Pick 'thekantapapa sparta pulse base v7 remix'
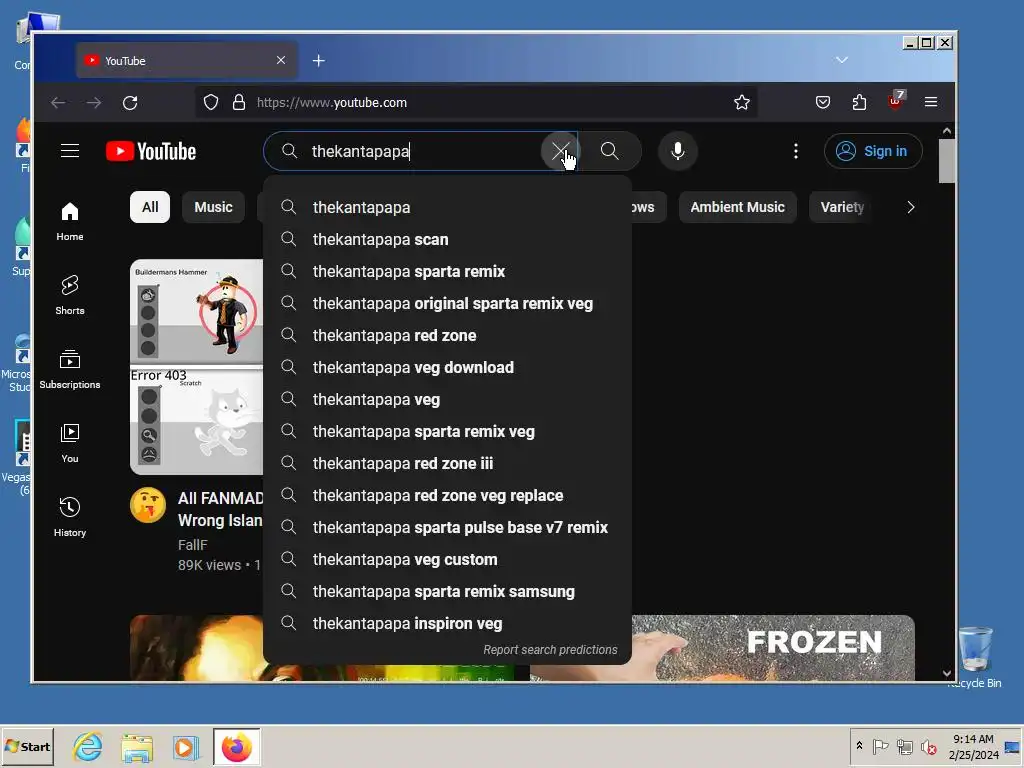 point(447,528)
